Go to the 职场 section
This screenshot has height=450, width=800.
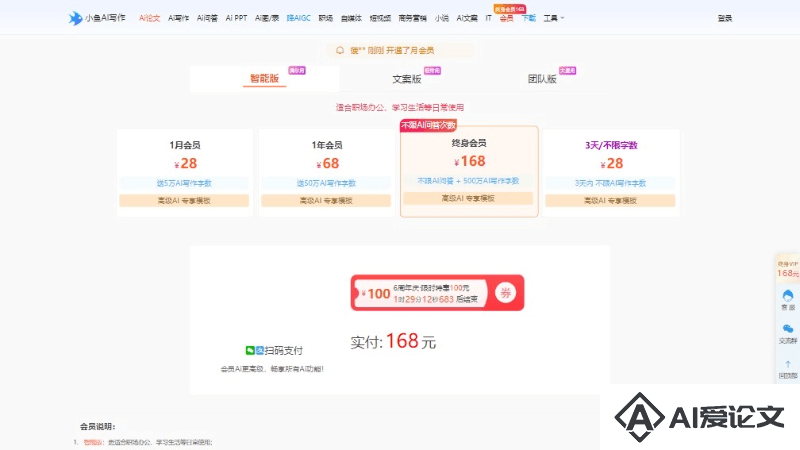pyautogui.click(x=326, y=18)
